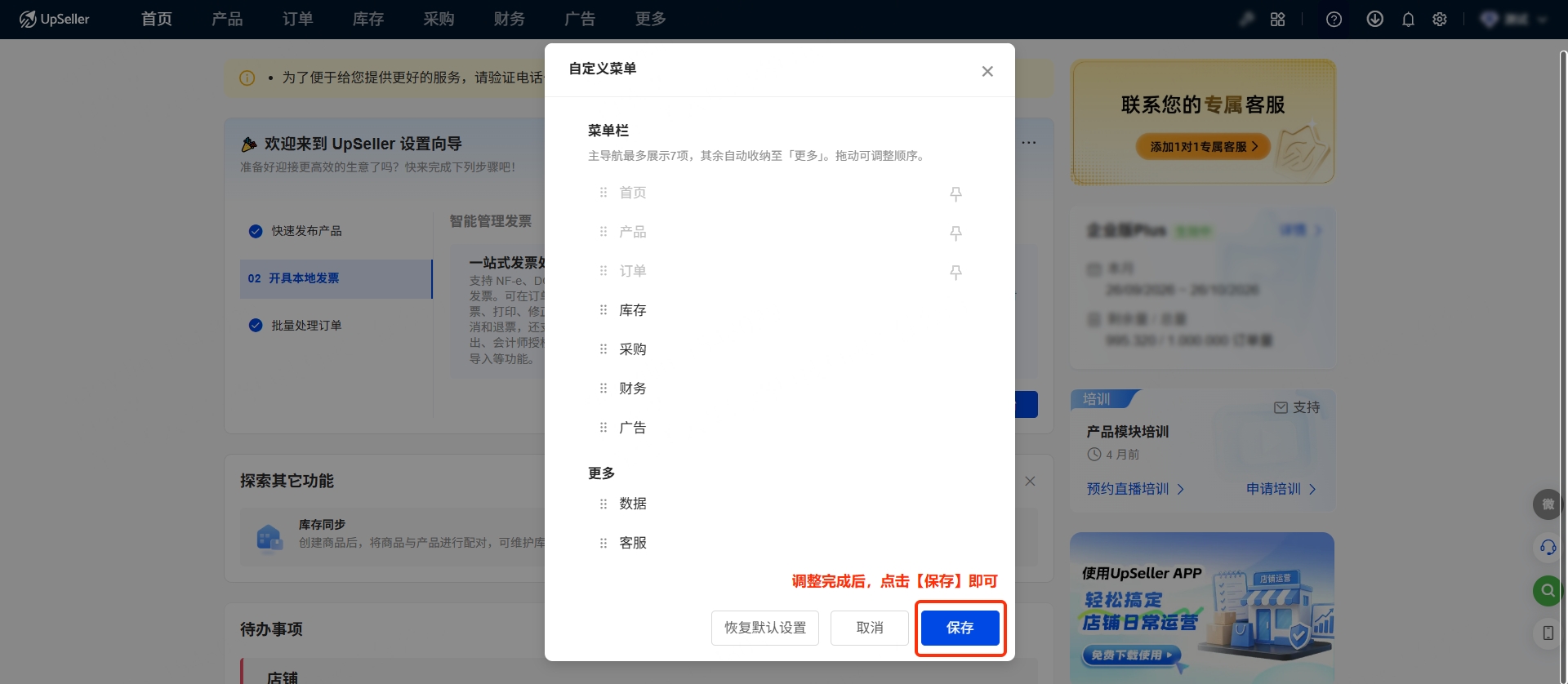Click 添加1对1专属客服 button

(1203, 147)
